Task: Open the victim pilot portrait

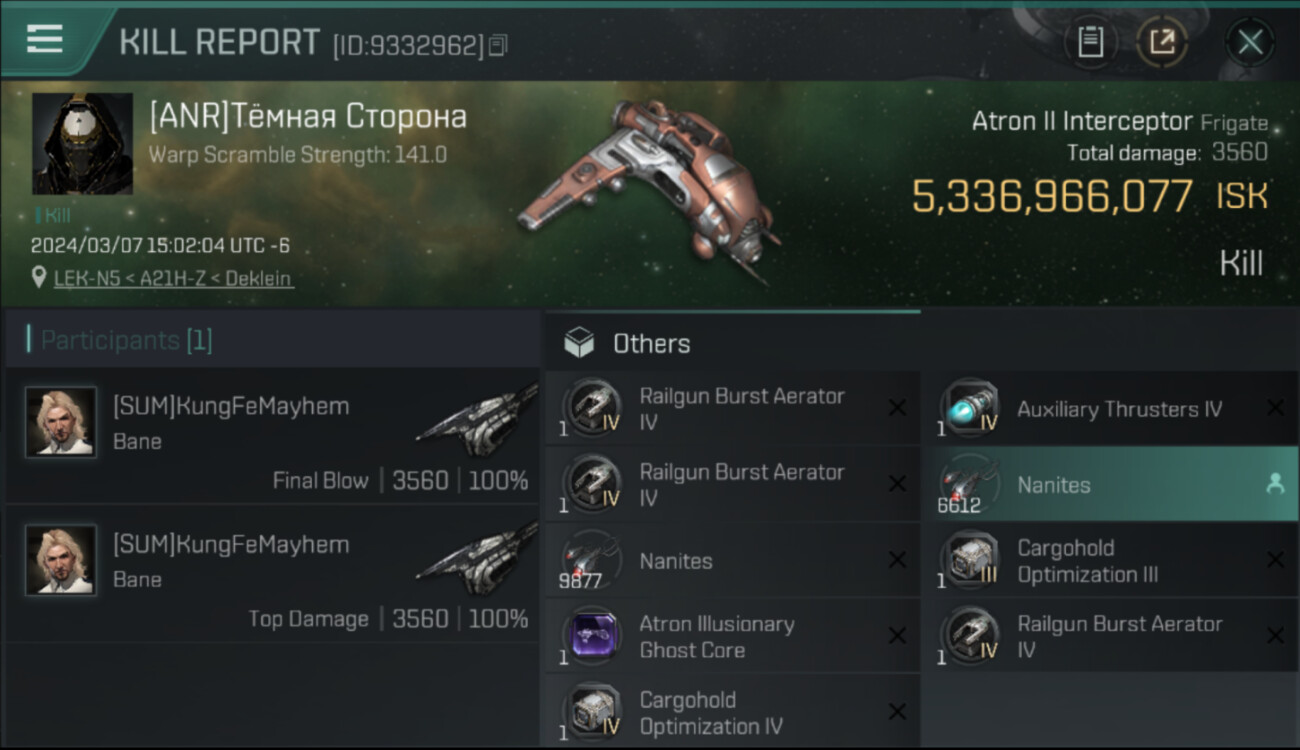Action: pyautogui.click(x=82, y=143)
